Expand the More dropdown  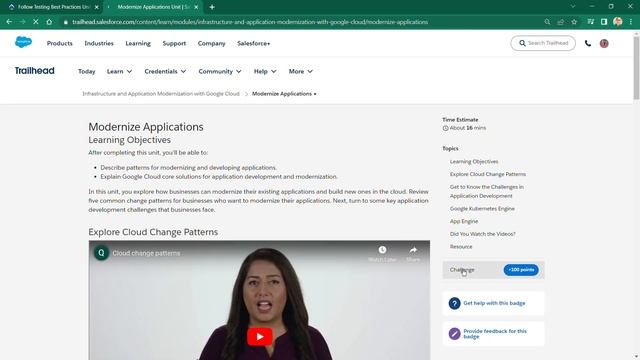[300, 71]
